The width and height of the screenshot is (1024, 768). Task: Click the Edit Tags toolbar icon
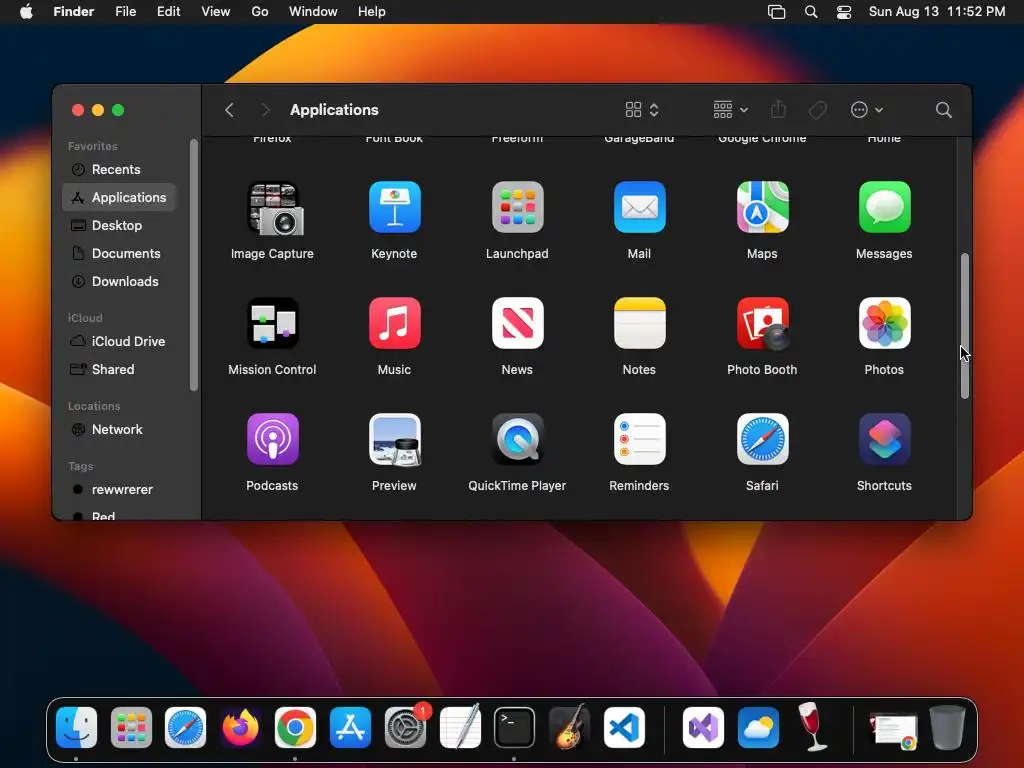(817, 110)
